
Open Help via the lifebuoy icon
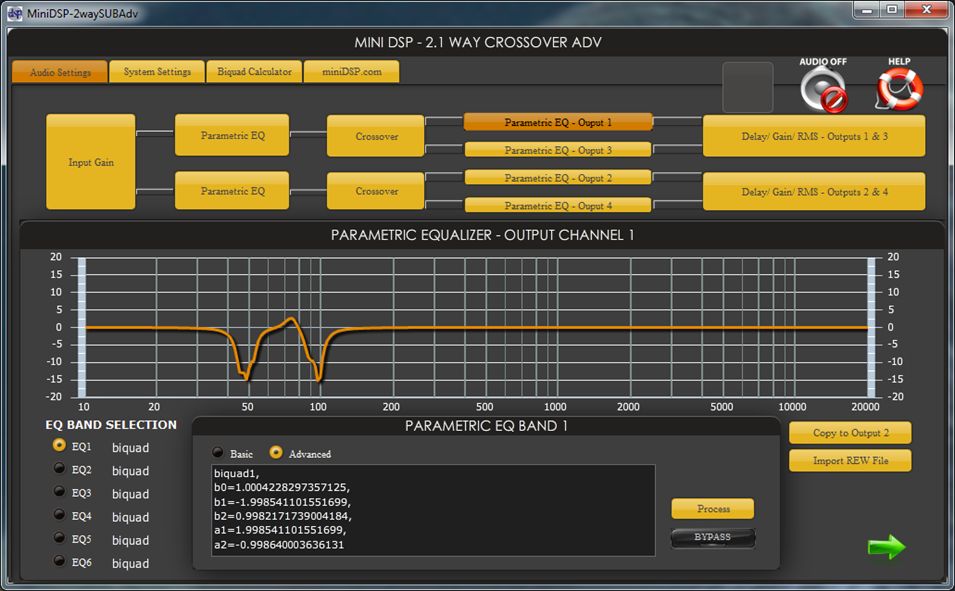[x=900, y=89]
